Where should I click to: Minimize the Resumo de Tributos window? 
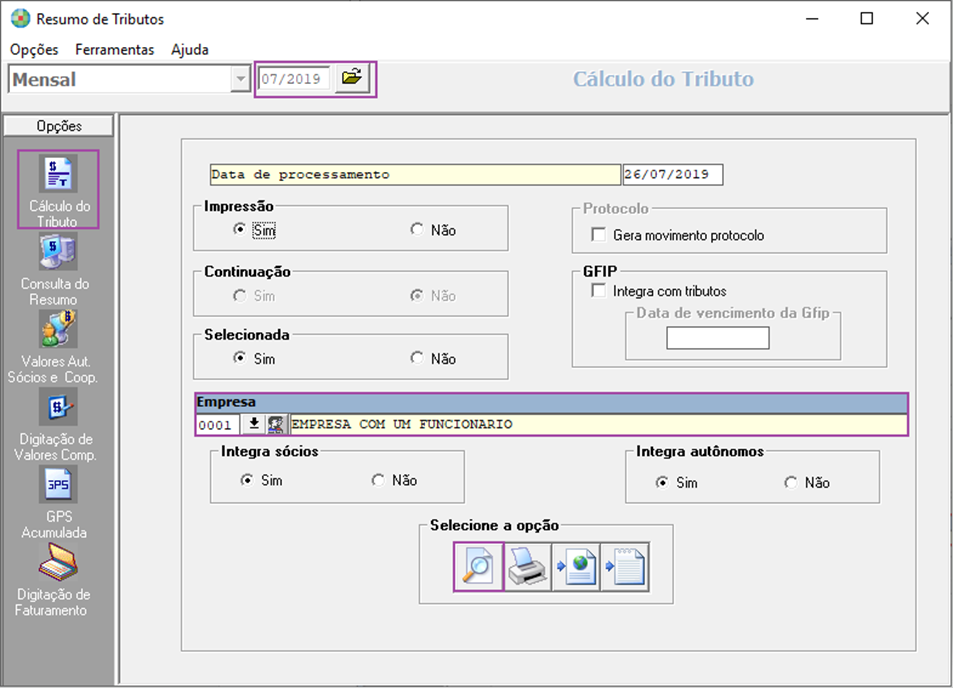(x=812, y=19)
